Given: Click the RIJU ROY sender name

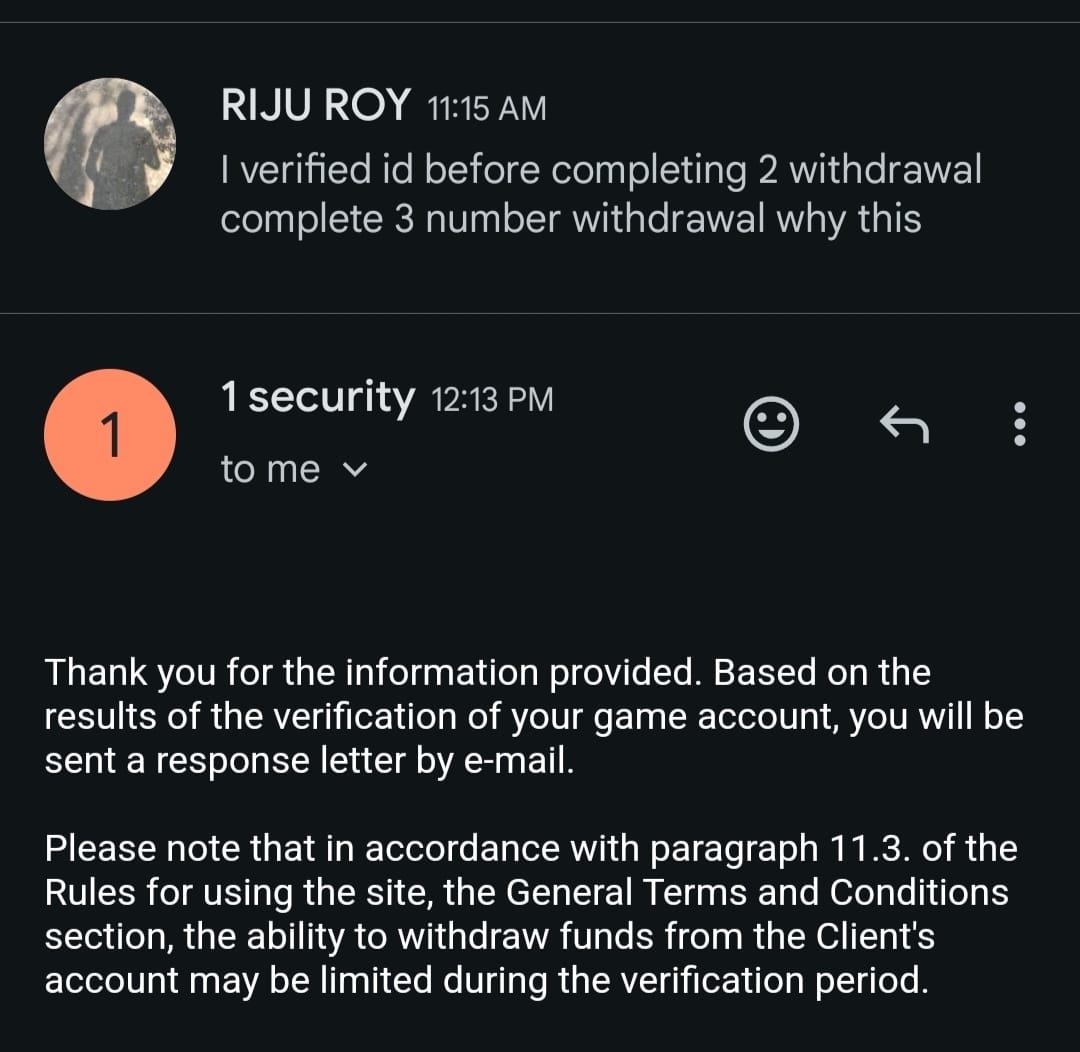Looking at the screenshot, I should pyautogui.click(x=315, y=105).
